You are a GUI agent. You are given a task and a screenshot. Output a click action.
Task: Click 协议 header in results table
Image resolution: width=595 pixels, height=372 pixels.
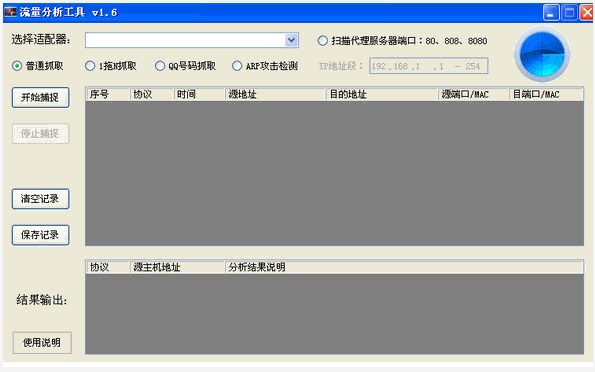click(x=108, y=267)
